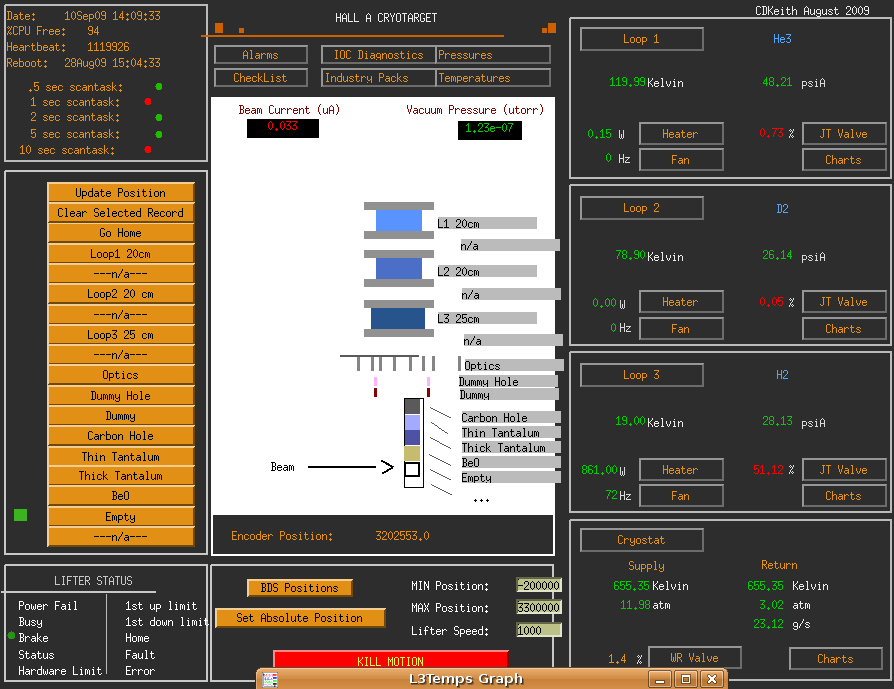This screenshot has height=689, width=894.
Task: Open Loop 1 Fan controls
Action: click(681, 160)
